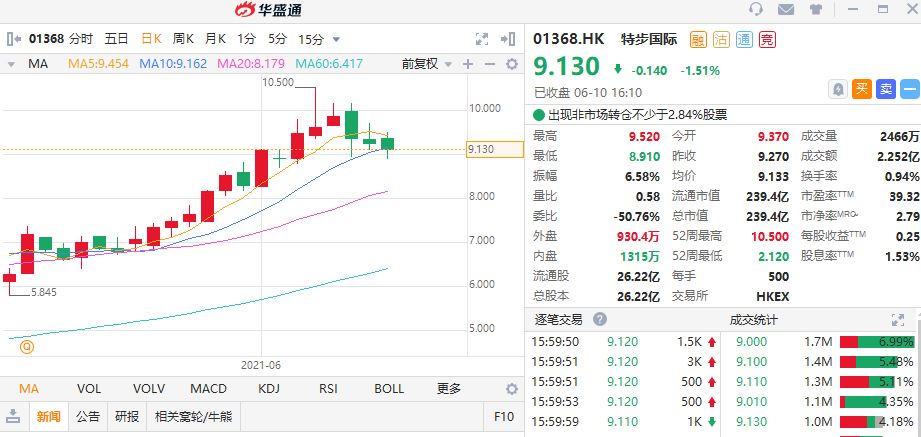Zoom out chart with minus icon
The image size is (921, 437).
click(489, 64)
